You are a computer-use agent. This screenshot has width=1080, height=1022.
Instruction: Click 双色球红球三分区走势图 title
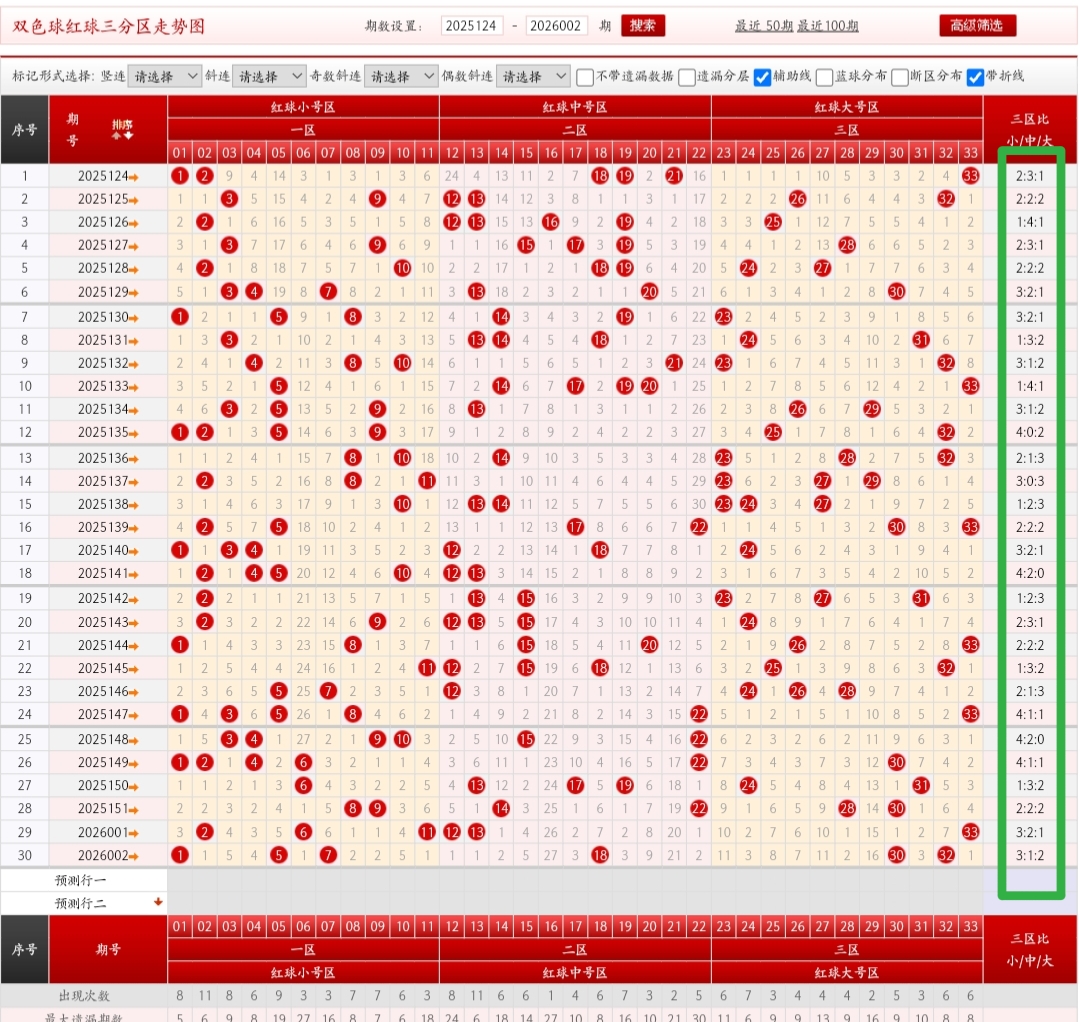[x=109, y=26]
